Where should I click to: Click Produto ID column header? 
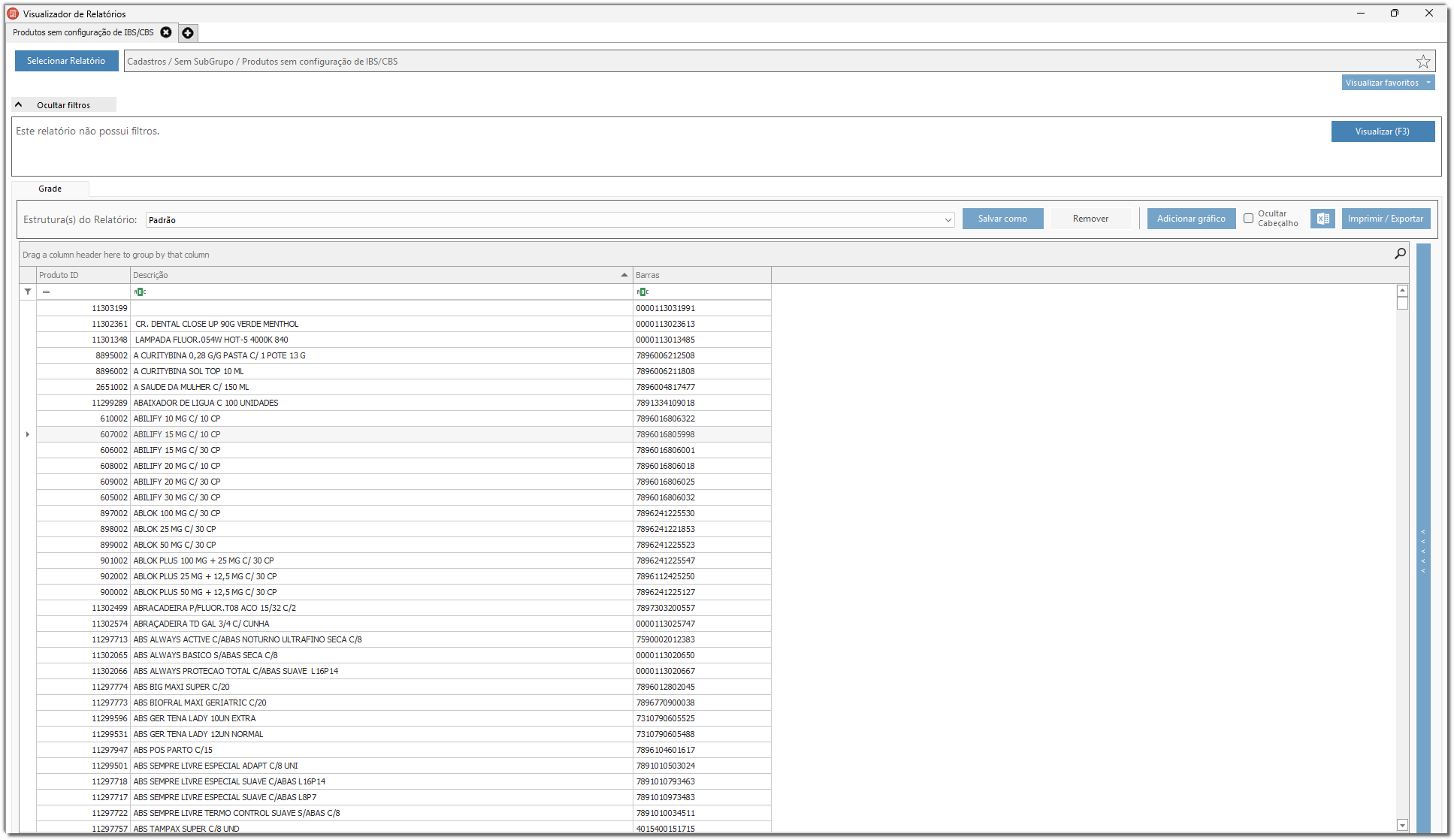coord(83,275)
